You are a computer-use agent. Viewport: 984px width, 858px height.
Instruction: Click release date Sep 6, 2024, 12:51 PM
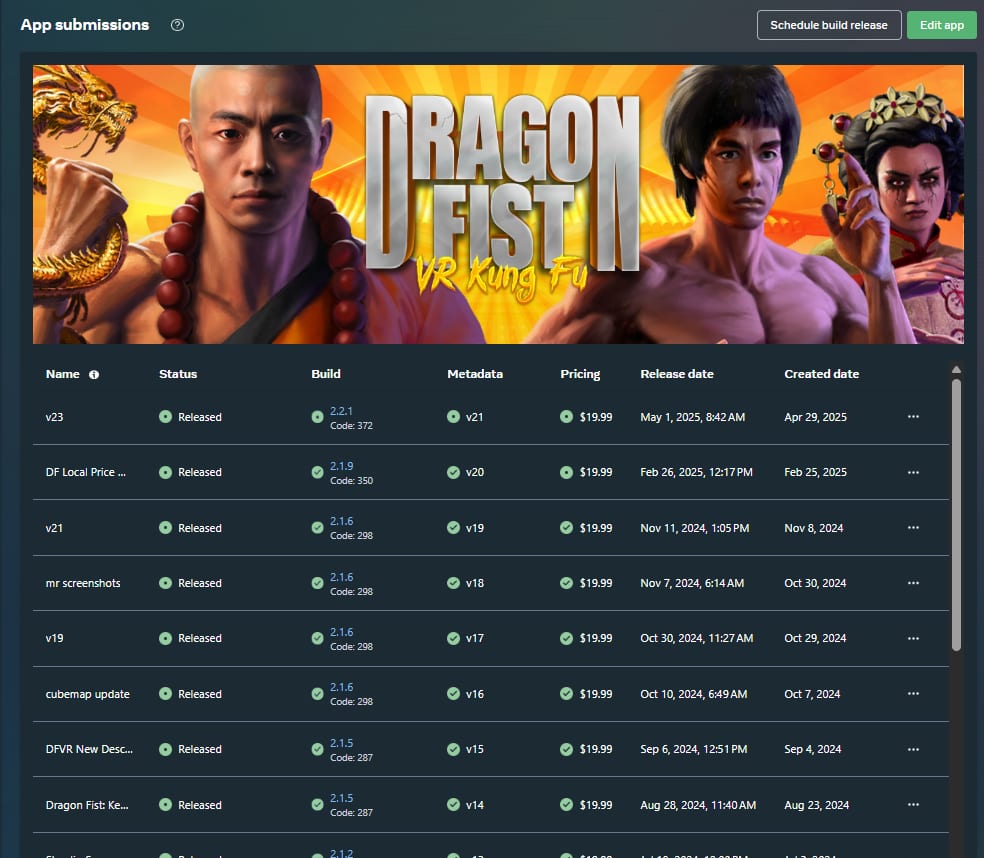click(x=694, y=749)
